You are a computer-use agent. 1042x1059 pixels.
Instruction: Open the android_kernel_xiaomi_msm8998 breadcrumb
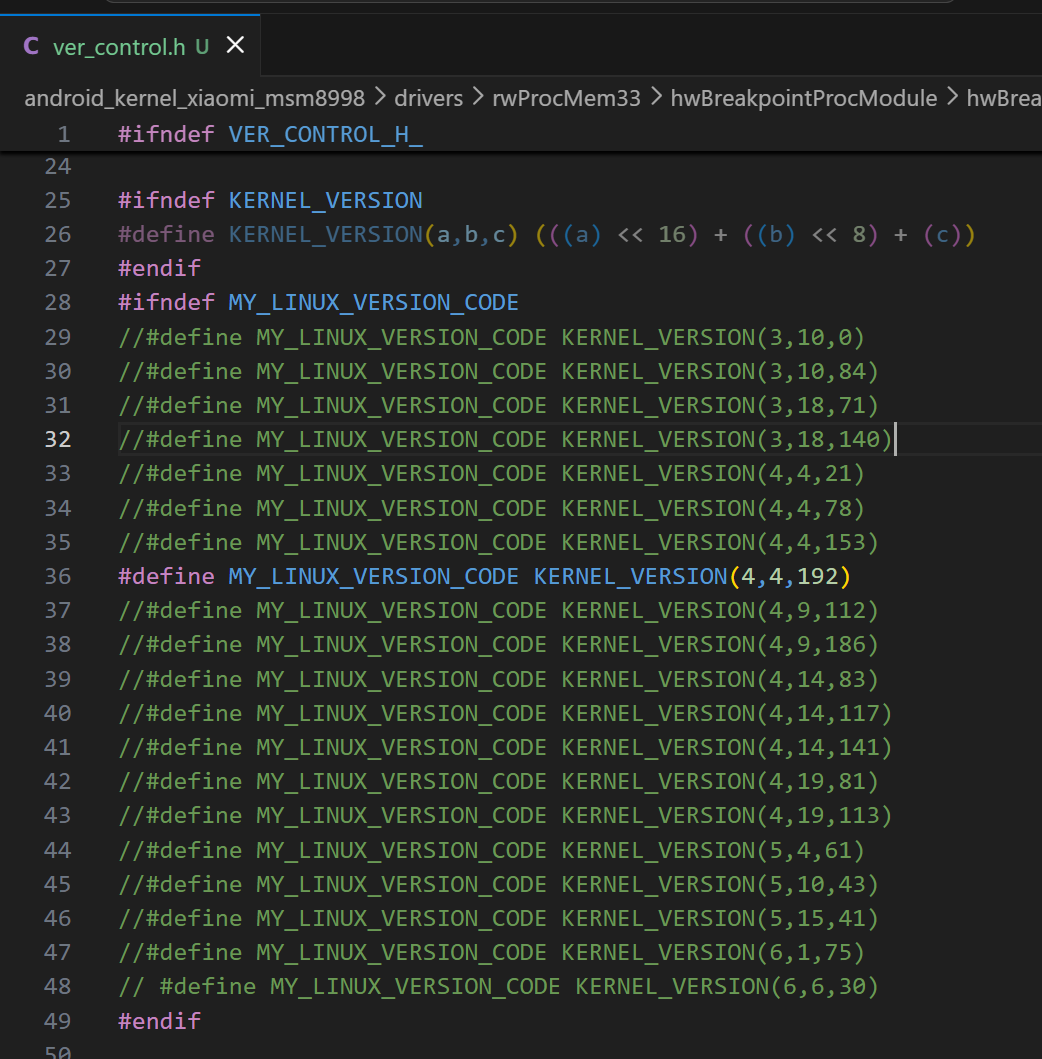[194, 98]
